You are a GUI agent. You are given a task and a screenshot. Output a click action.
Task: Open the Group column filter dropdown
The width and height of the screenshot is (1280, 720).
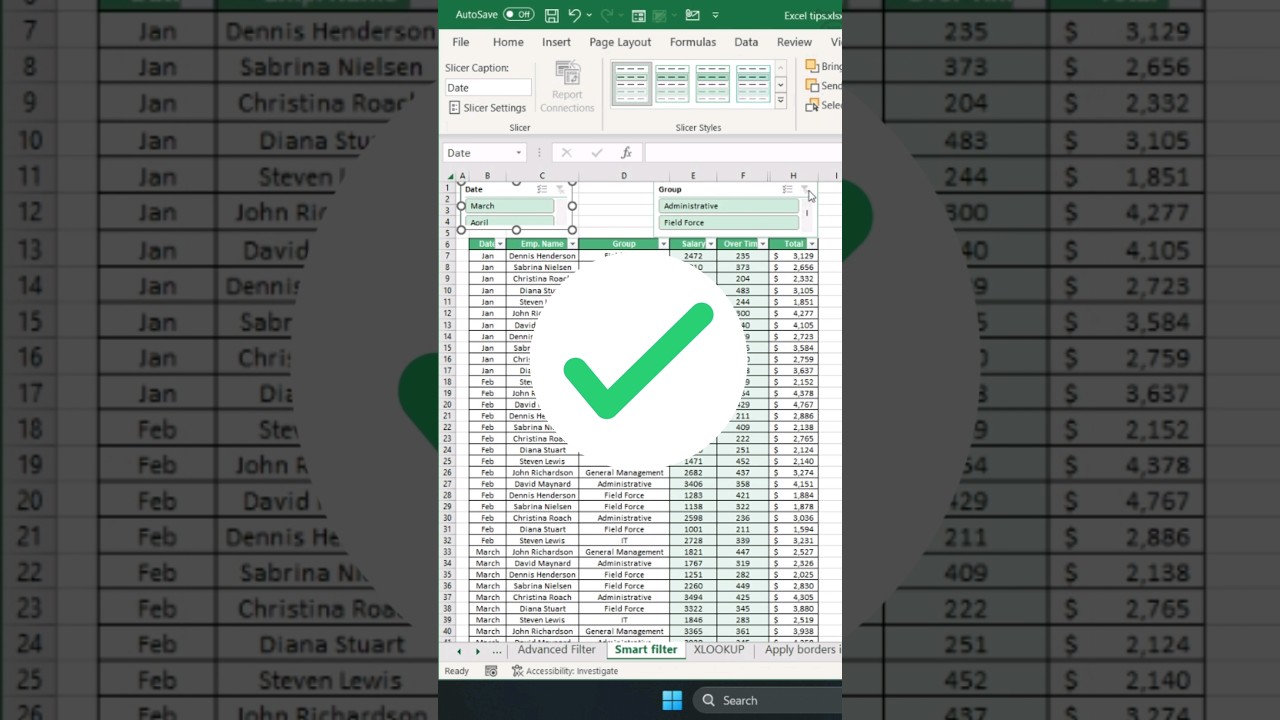664,244
